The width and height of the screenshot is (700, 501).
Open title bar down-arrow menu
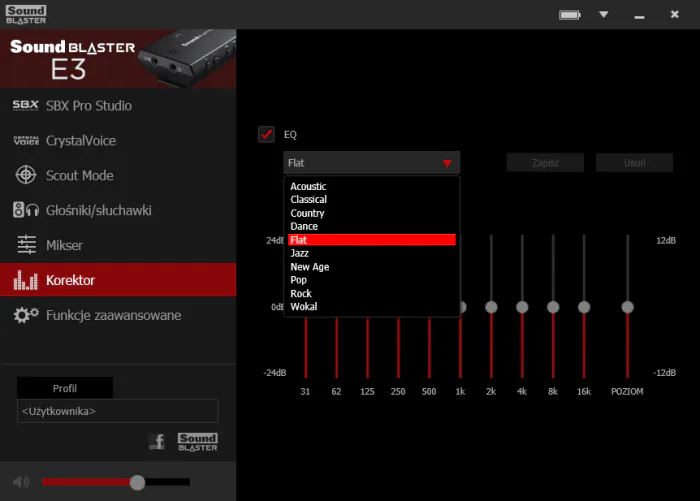pyautogui.click(x=604, y=15)
